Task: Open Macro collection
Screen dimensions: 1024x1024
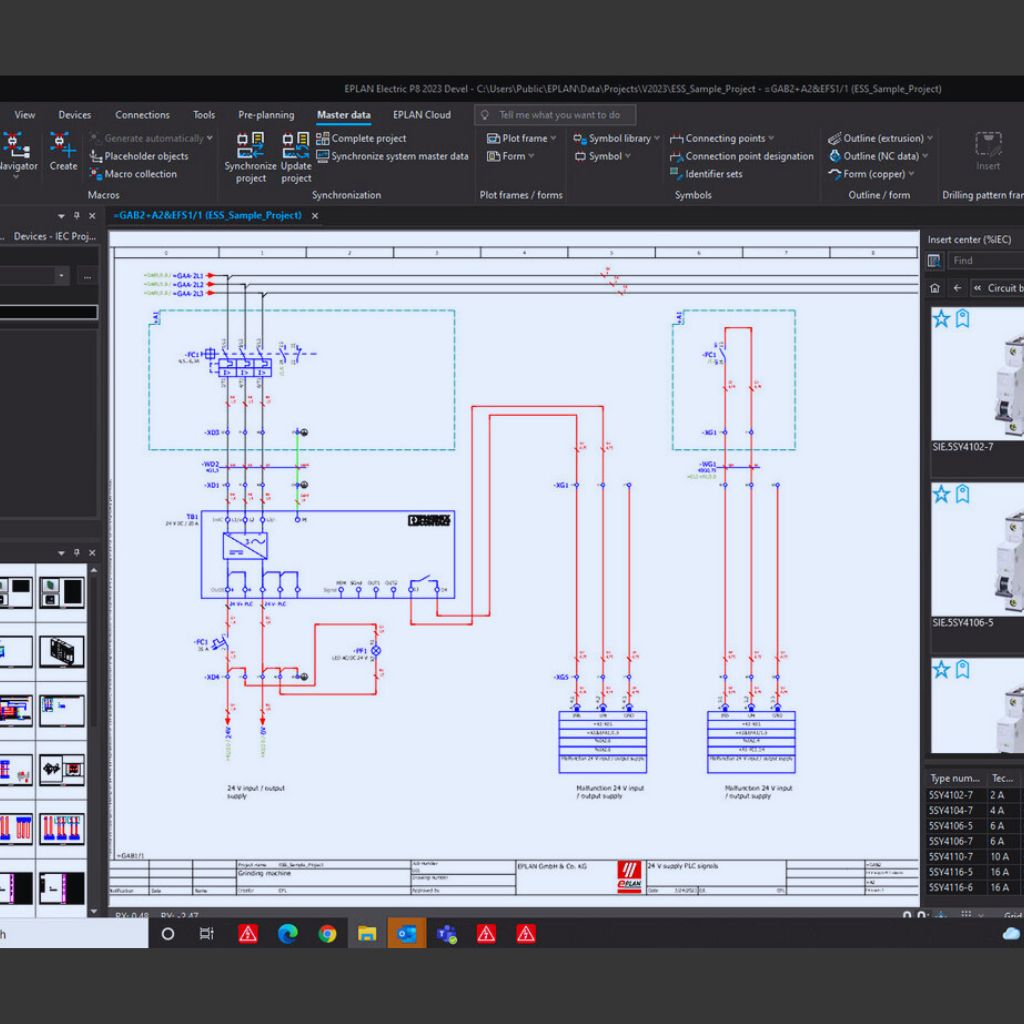Action: [x=133, y=174]
